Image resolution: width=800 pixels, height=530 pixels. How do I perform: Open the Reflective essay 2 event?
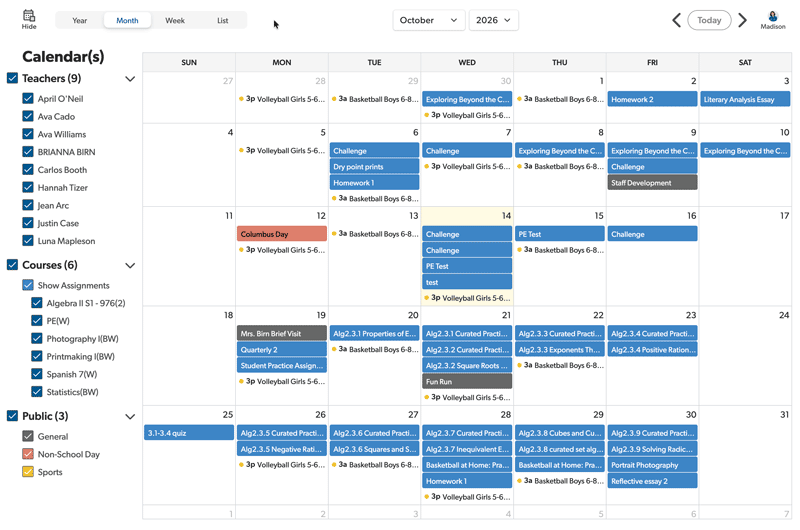point(652,481)
